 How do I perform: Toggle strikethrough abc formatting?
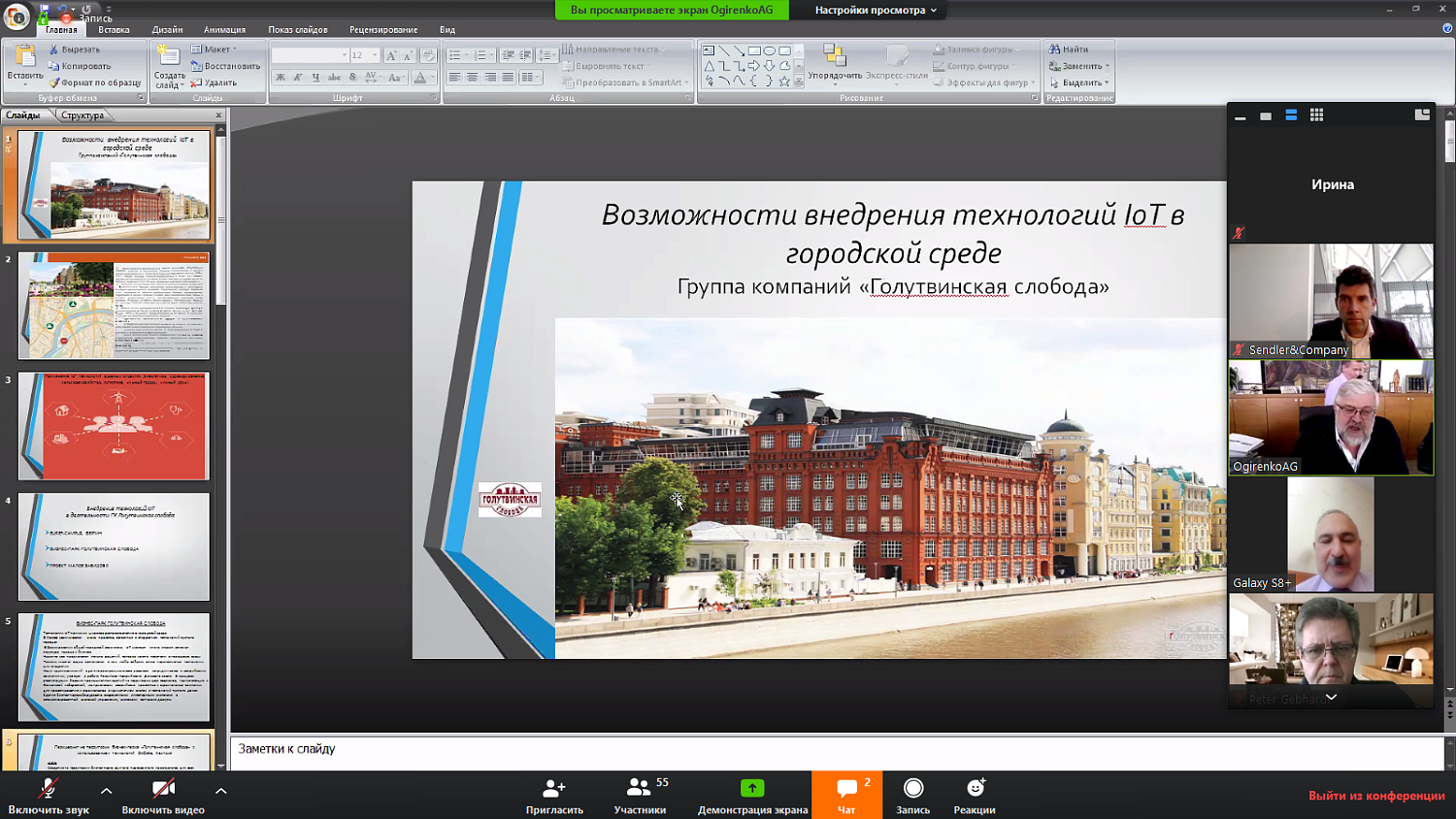(x=334, y=78)
